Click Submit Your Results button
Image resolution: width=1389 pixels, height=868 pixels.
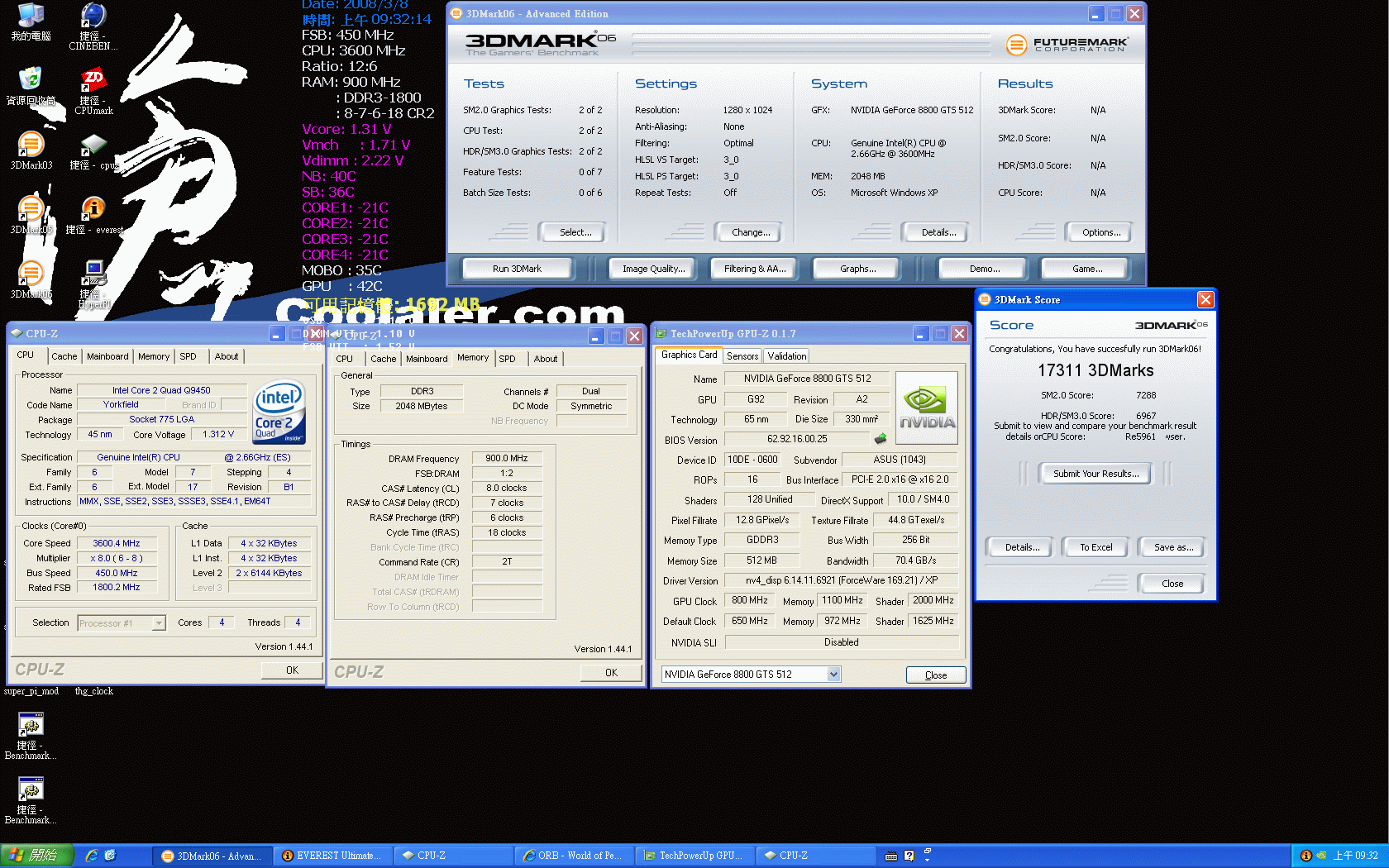(x=1096, y=474)
